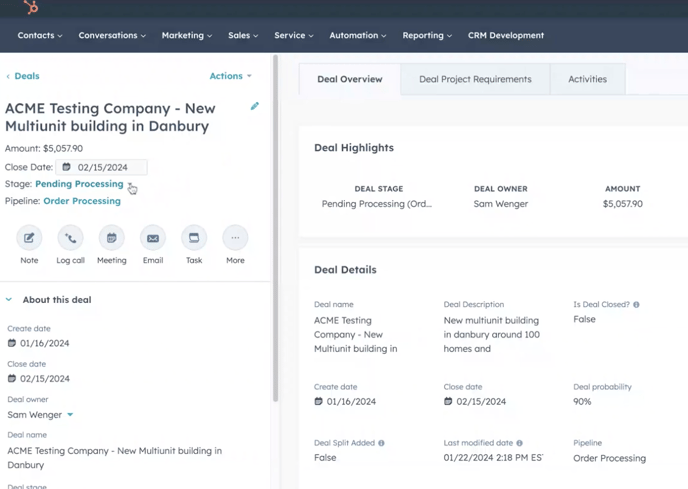Edit deal name with pencil icon
688x489 pixels.
click(x=255, y=106)
